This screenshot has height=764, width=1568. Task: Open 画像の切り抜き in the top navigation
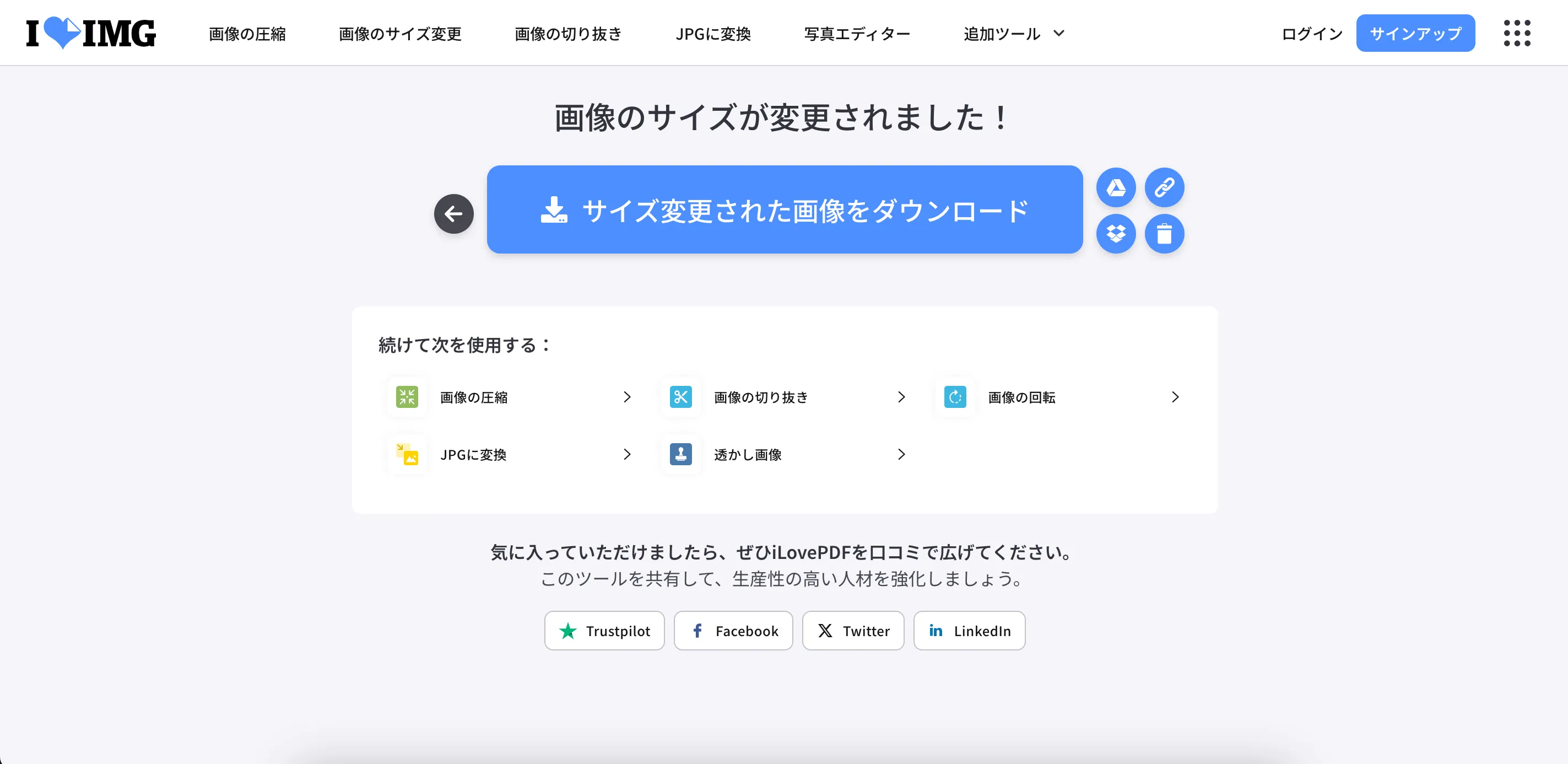pos(569,34)
